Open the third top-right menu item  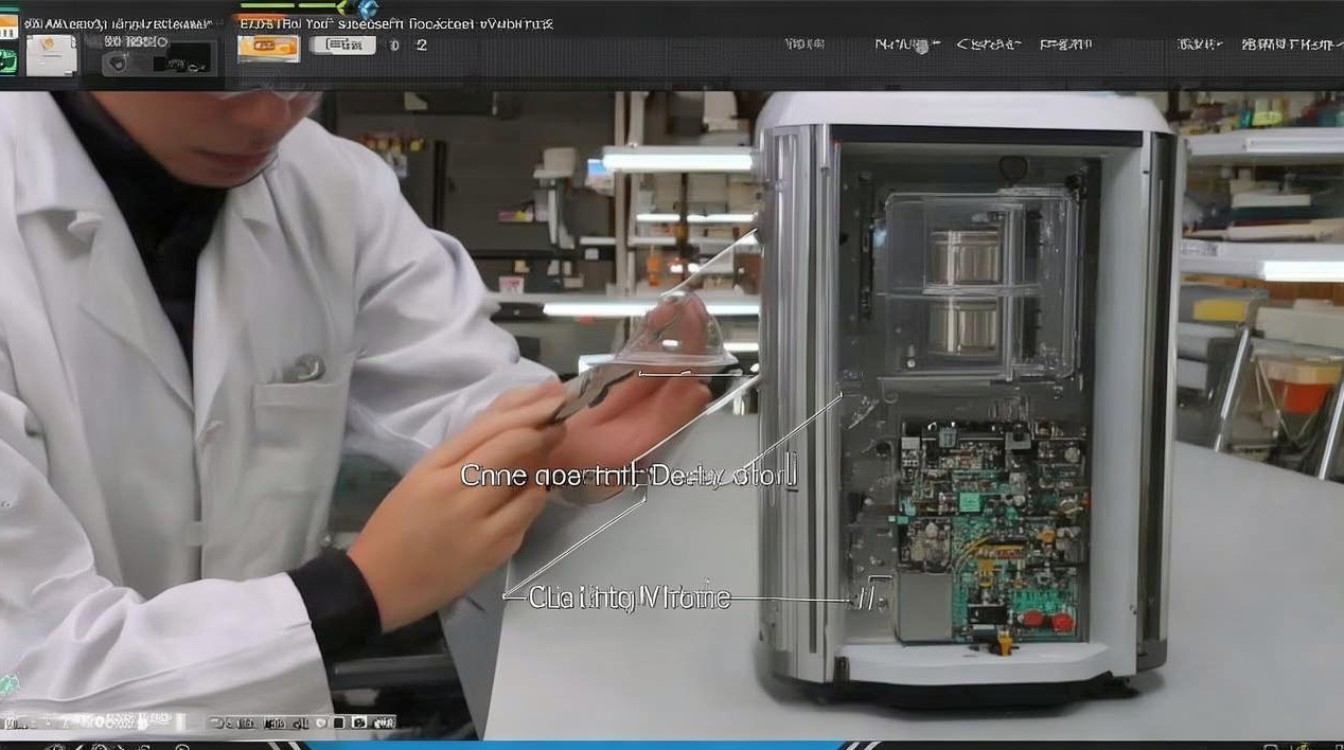point(989,45)
